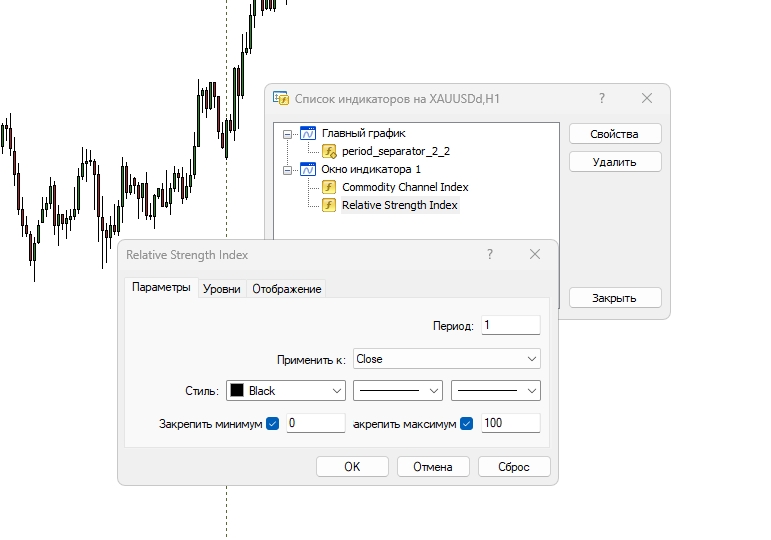Toggle the Закрепить минимум checkbox
Screen dimensions: 771x540
tap(272, 423)
